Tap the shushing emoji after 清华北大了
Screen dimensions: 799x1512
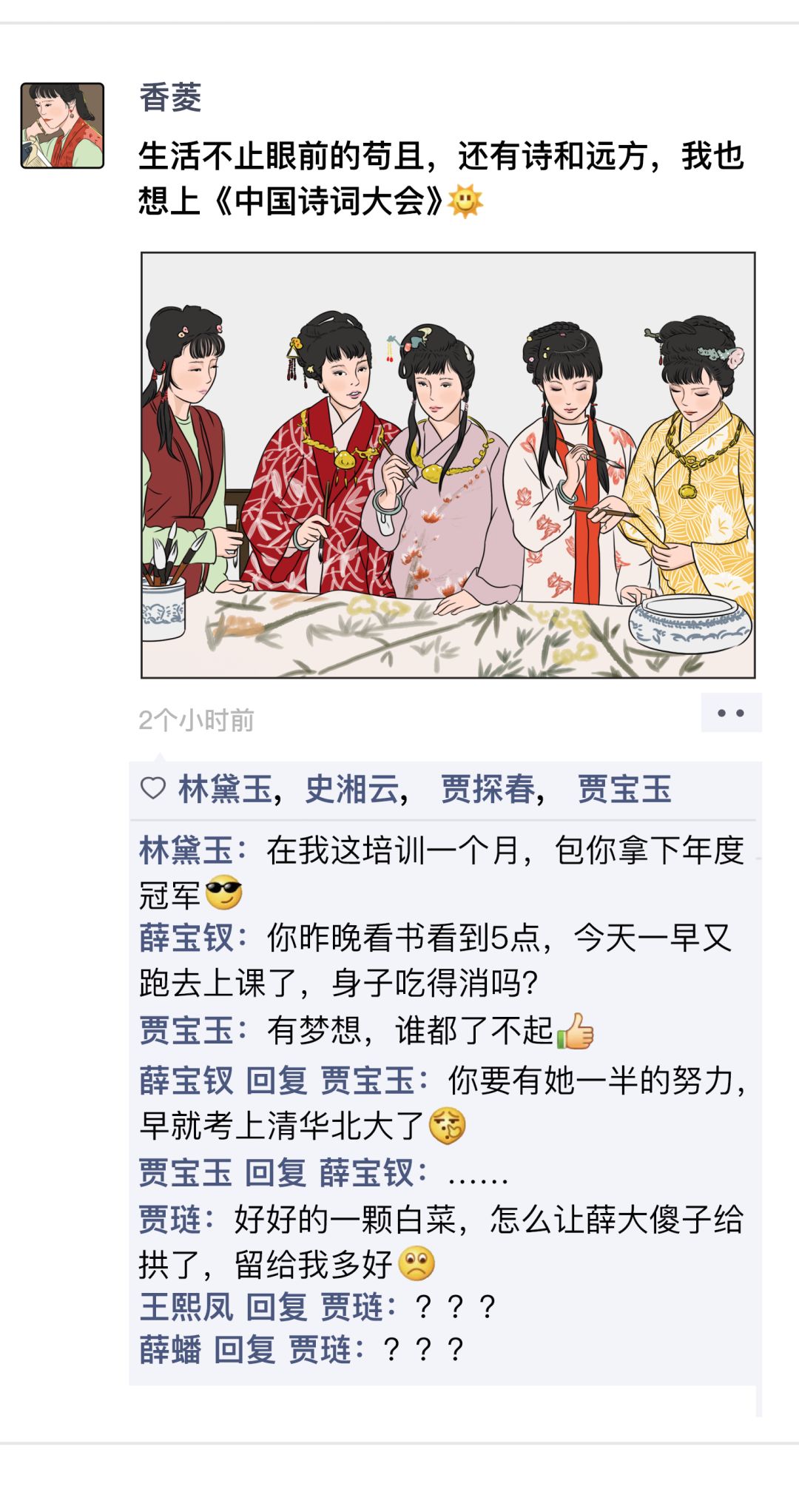(448, 1126)
